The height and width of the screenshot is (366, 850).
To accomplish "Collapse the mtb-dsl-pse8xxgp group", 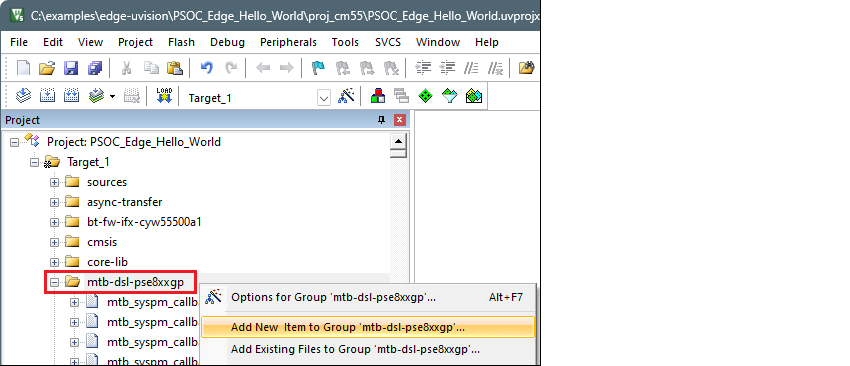I will coord(54,282).
